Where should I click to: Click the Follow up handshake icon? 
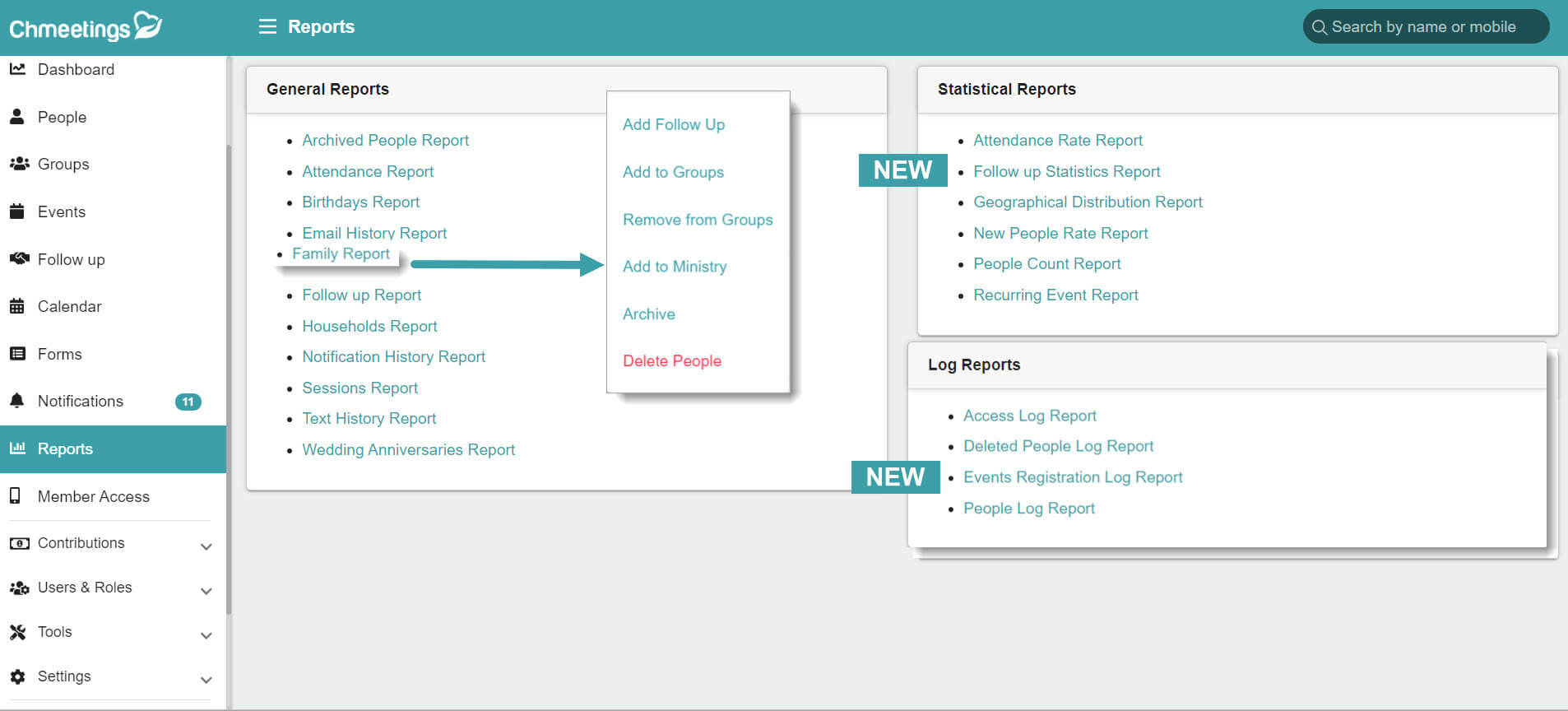pos(19,259)
